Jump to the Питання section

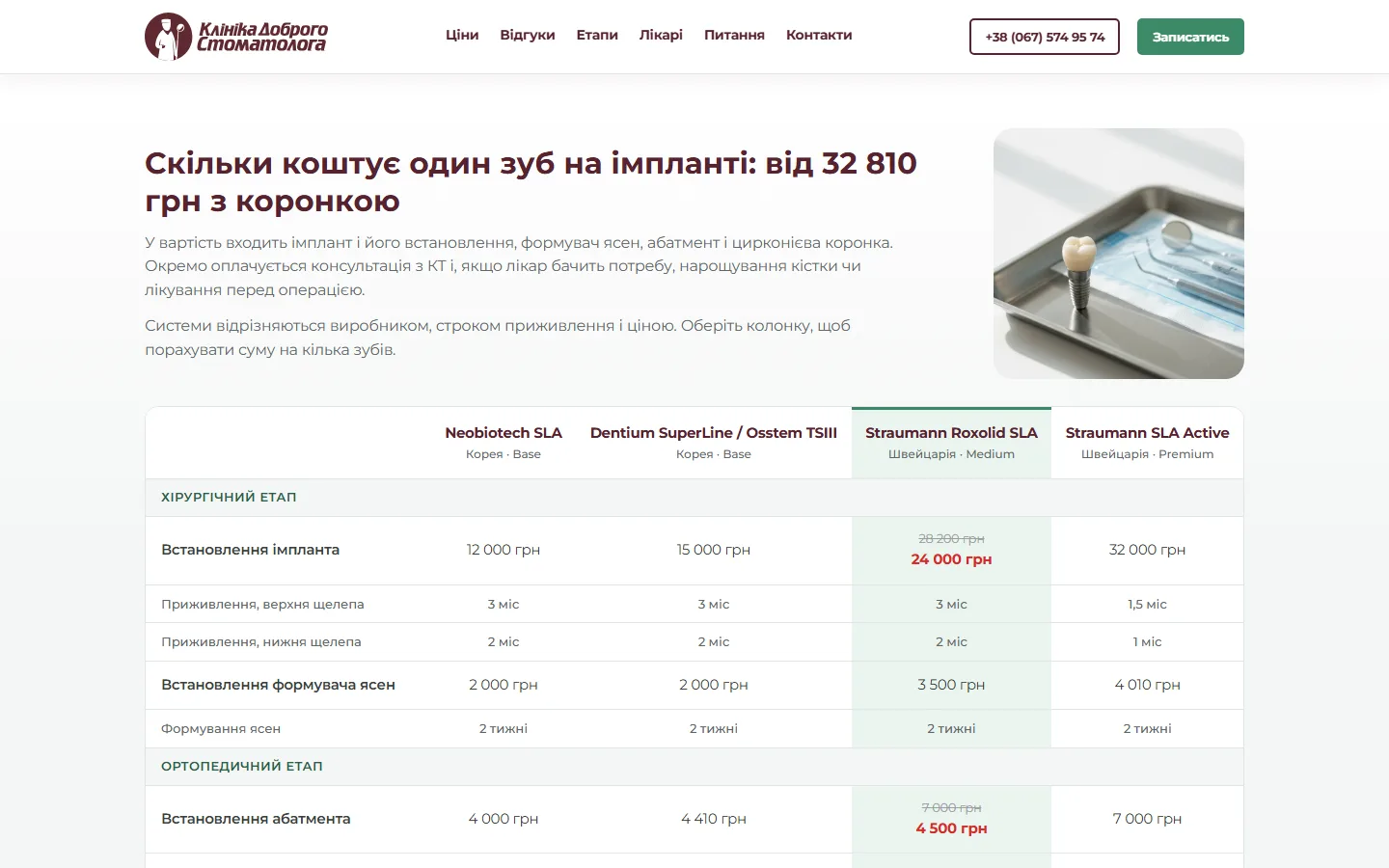pos(734,35)
